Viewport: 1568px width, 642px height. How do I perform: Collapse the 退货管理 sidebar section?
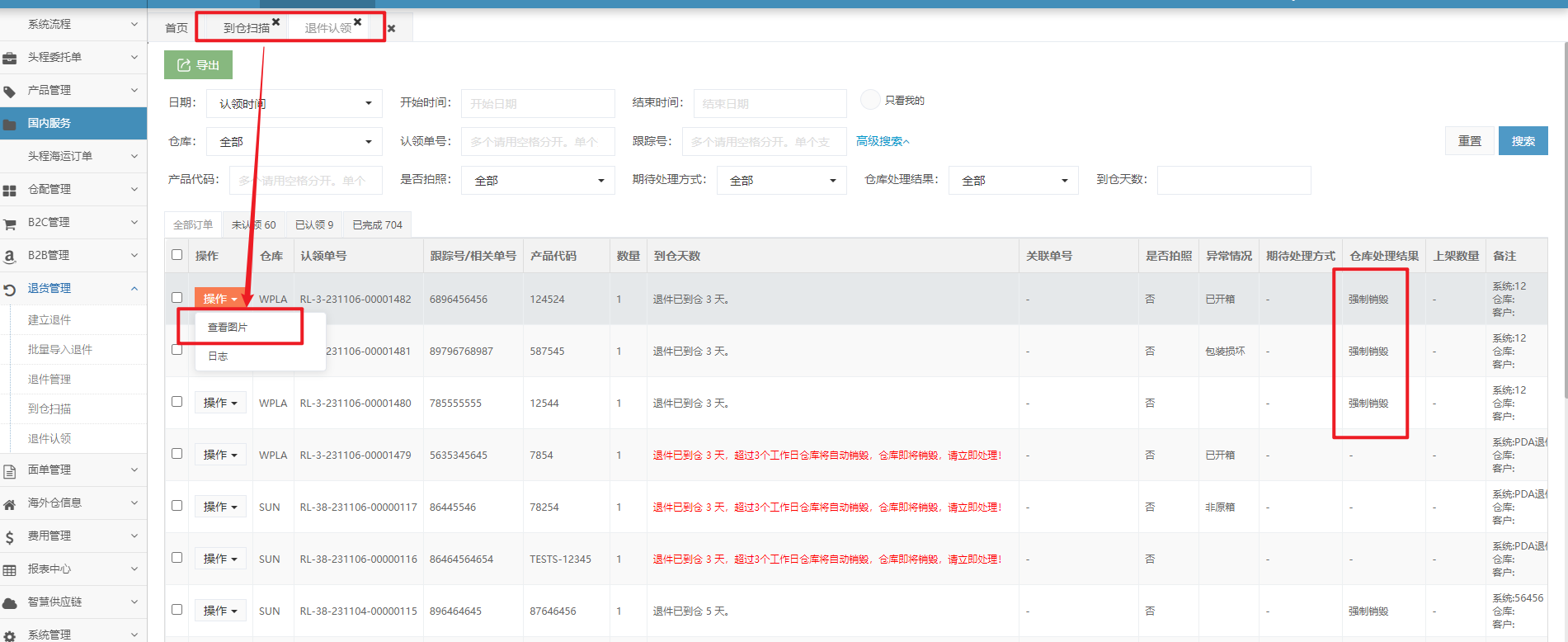coord(74,288)
